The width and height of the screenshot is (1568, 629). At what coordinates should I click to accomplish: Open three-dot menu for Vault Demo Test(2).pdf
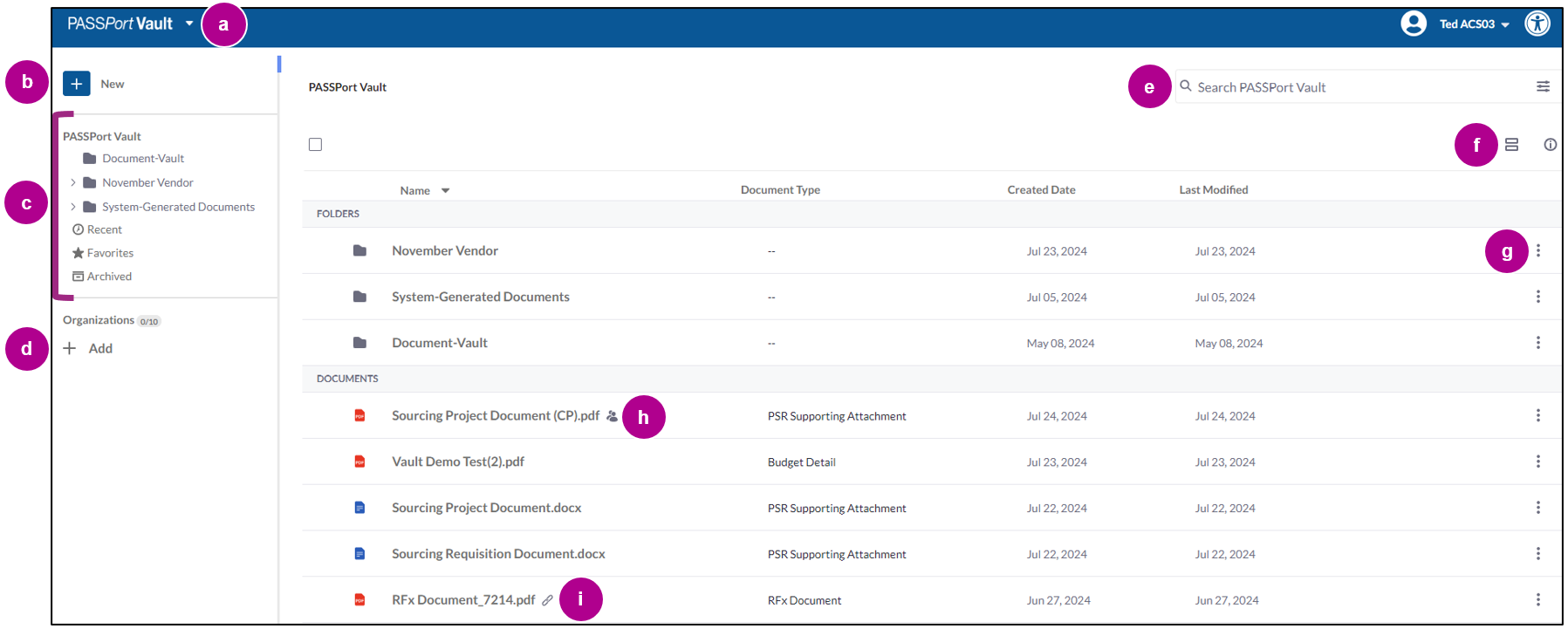(1537, 462)
